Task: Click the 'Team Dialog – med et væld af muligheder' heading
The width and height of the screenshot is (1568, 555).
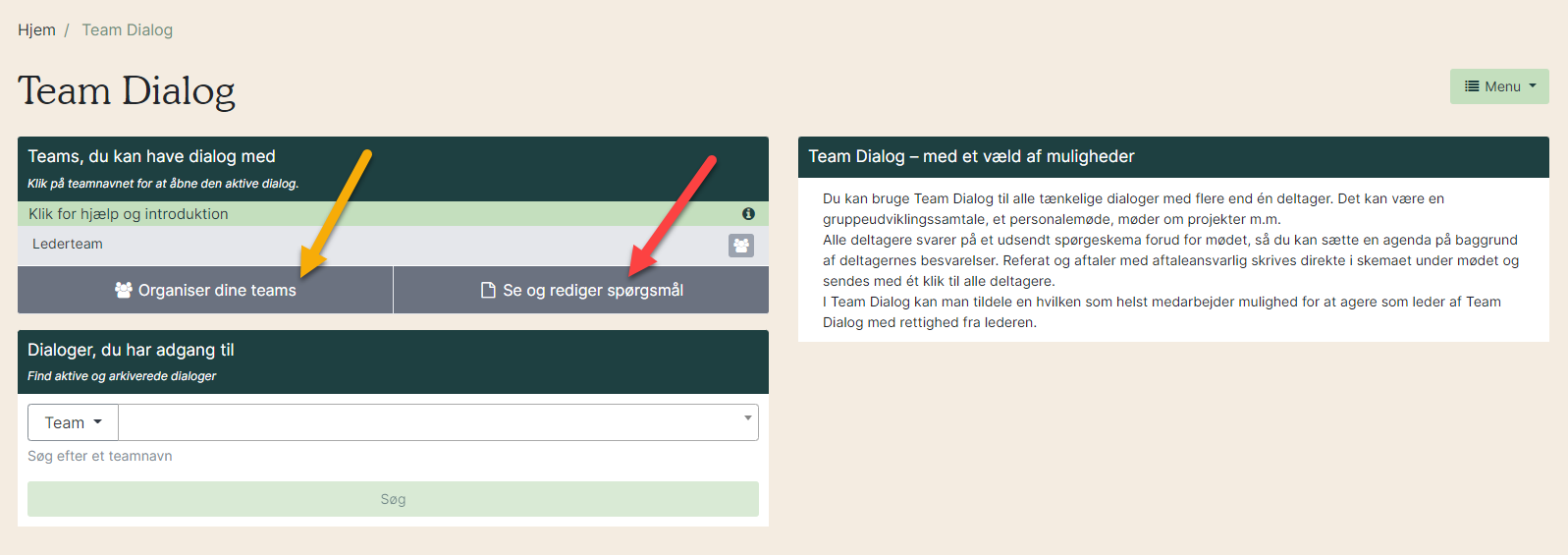Action: click(x=971, y=156)
